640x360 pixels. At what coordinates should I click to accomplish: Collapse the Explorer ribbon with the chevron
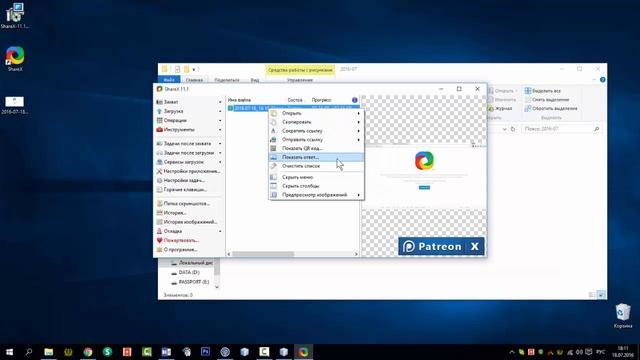coord(594,80)
